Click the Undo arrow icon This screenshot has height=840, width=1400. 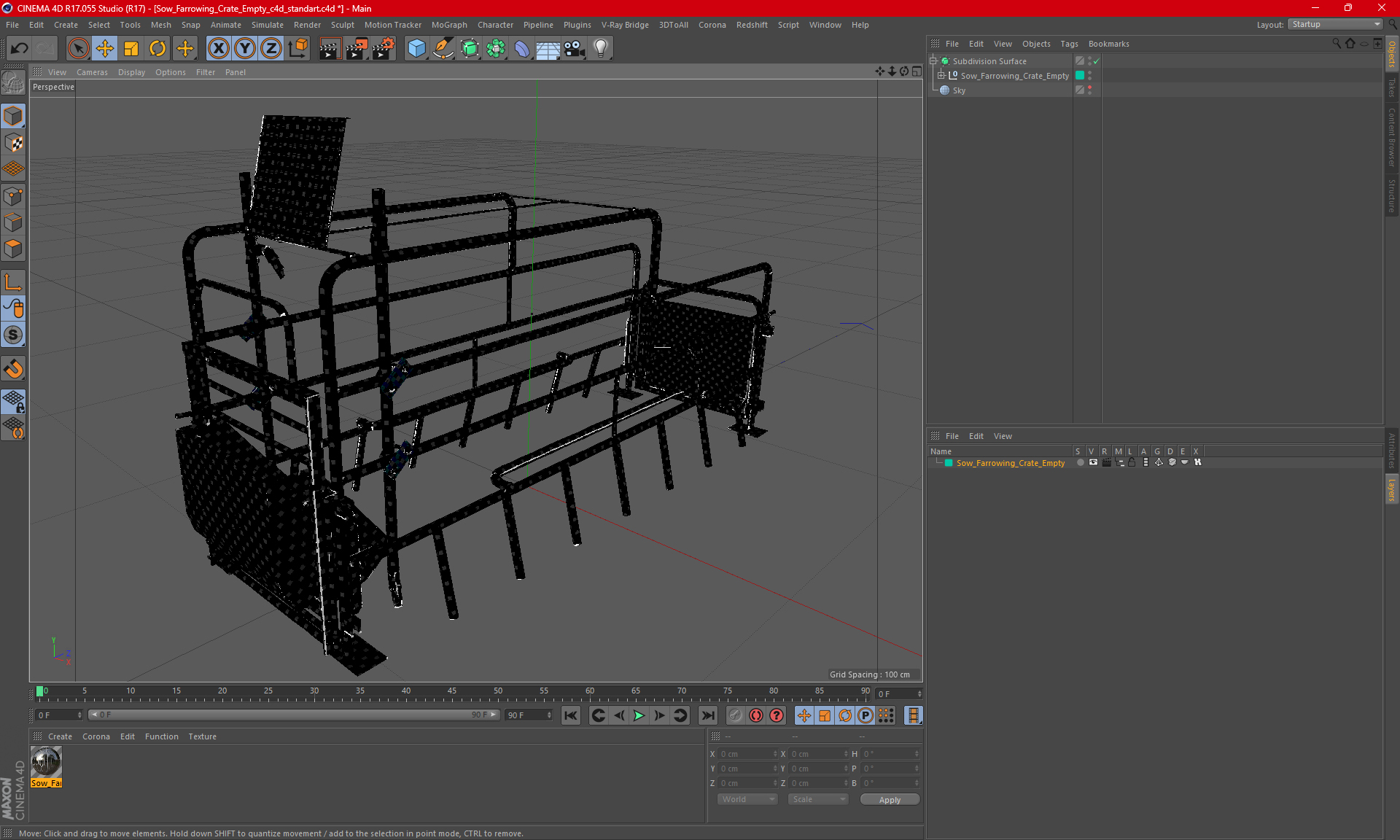click(x=20, y=48)
